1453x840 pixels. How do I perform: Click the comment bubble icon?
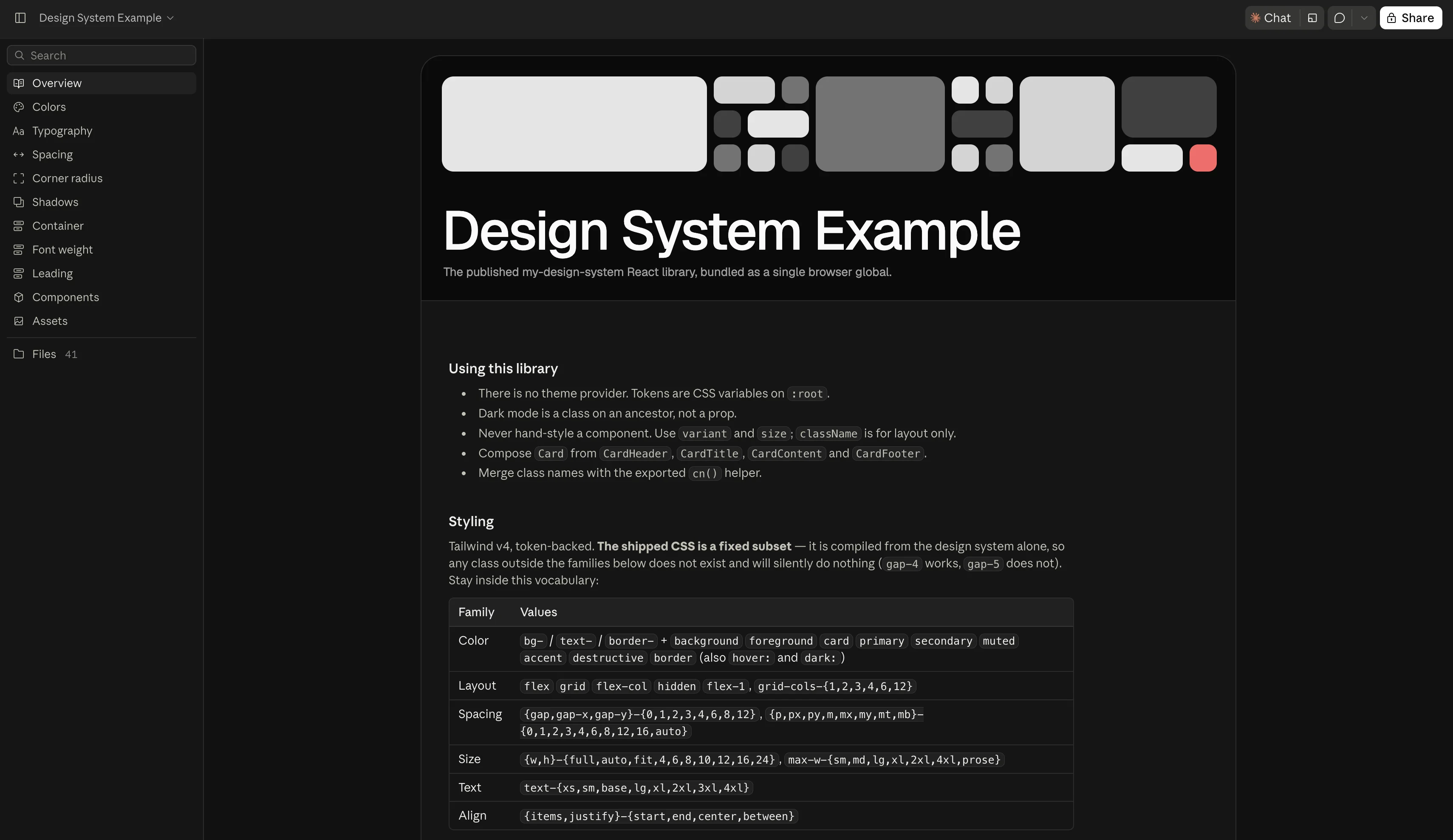click(x=1340, y=18)
